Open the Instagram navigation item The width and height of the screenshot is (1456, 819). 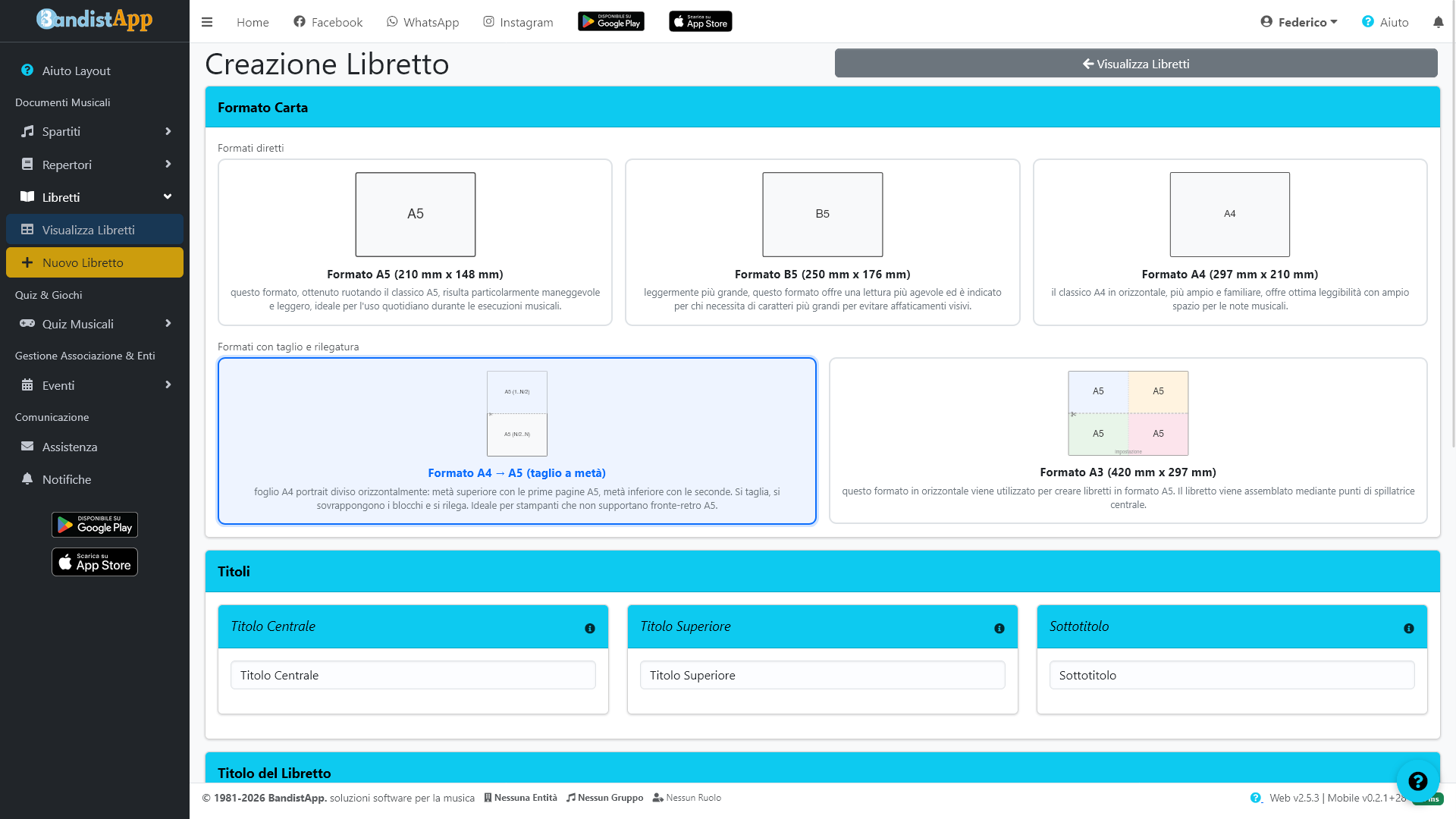518,22
